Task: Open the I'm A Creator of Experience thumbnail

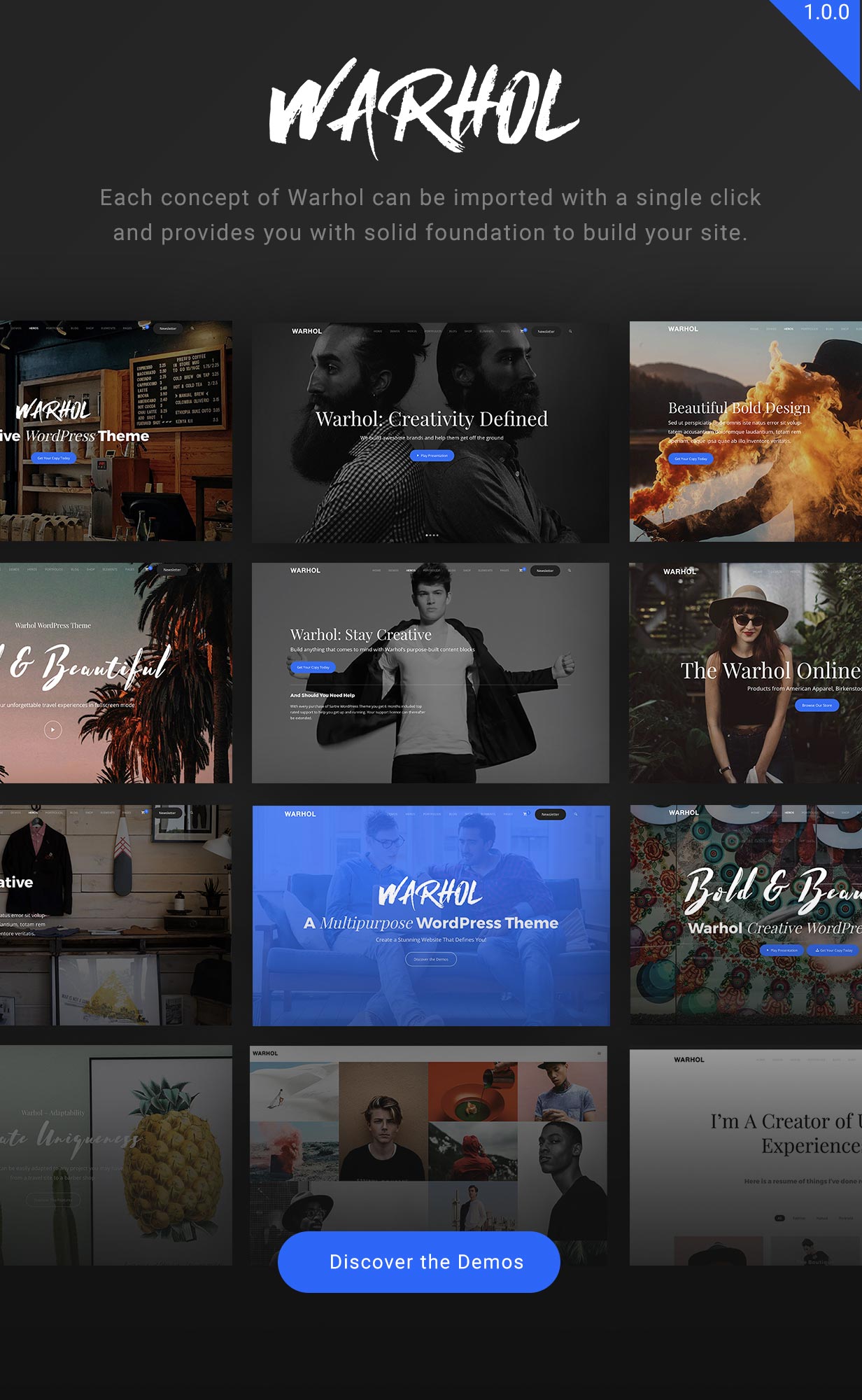Action: 746,1157
